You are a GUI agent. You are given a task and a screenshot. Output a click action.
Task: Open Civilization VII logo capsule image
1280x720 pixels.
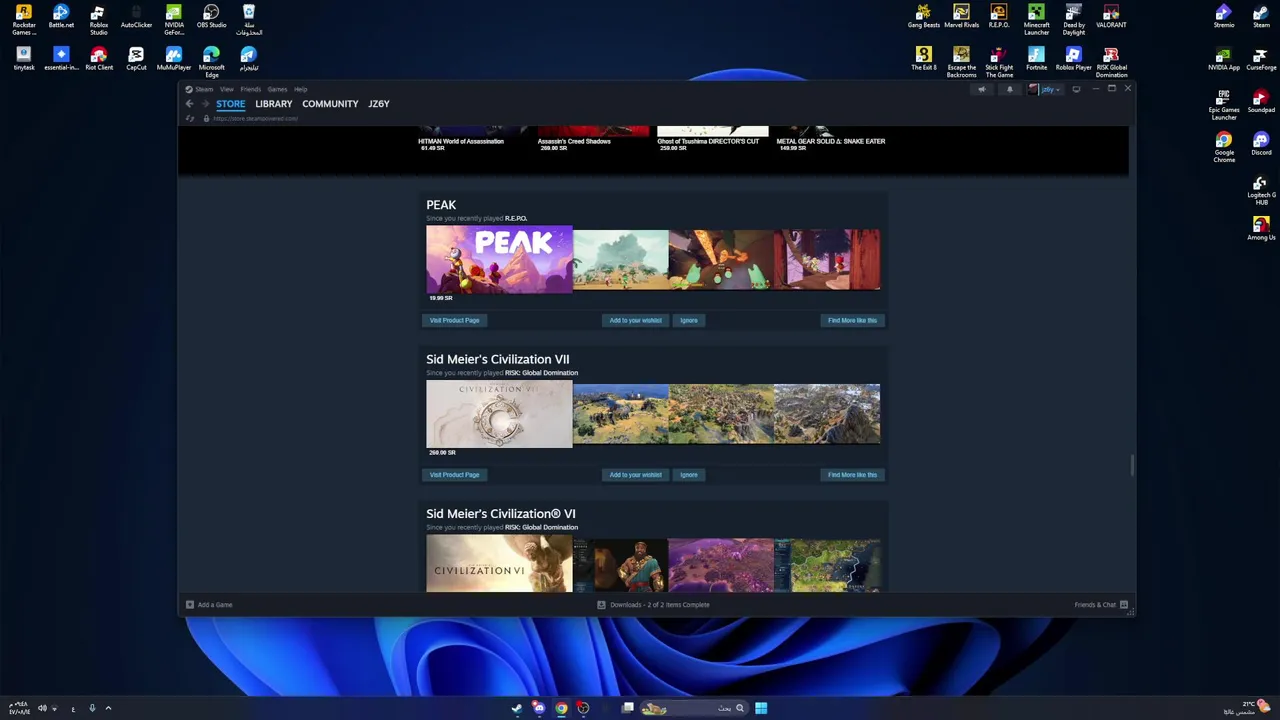coord(499,414)
